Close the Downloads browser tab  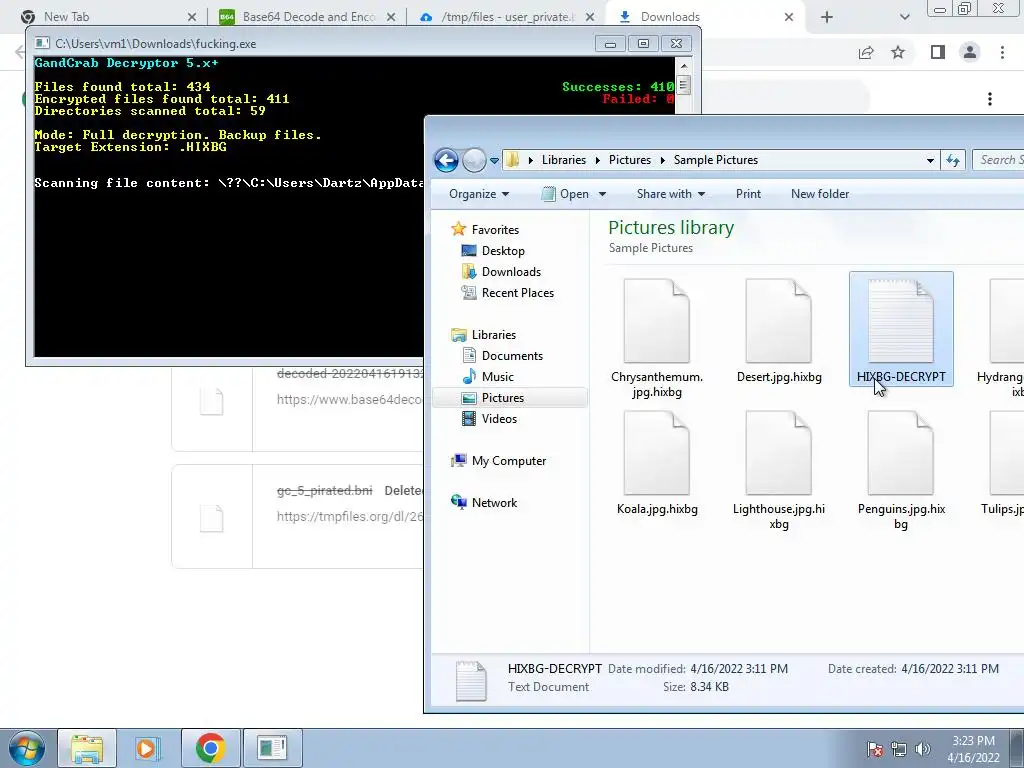point(788,17)
